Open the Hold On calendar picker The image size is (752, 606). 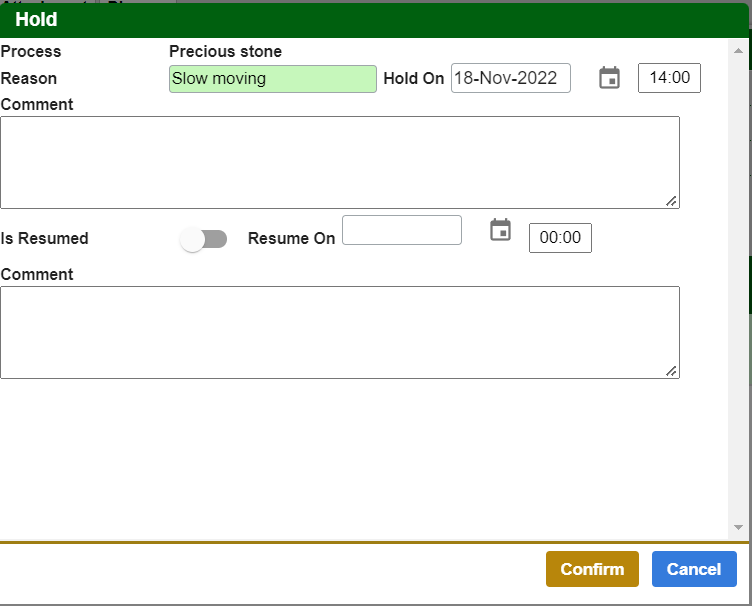pos(609,78)
